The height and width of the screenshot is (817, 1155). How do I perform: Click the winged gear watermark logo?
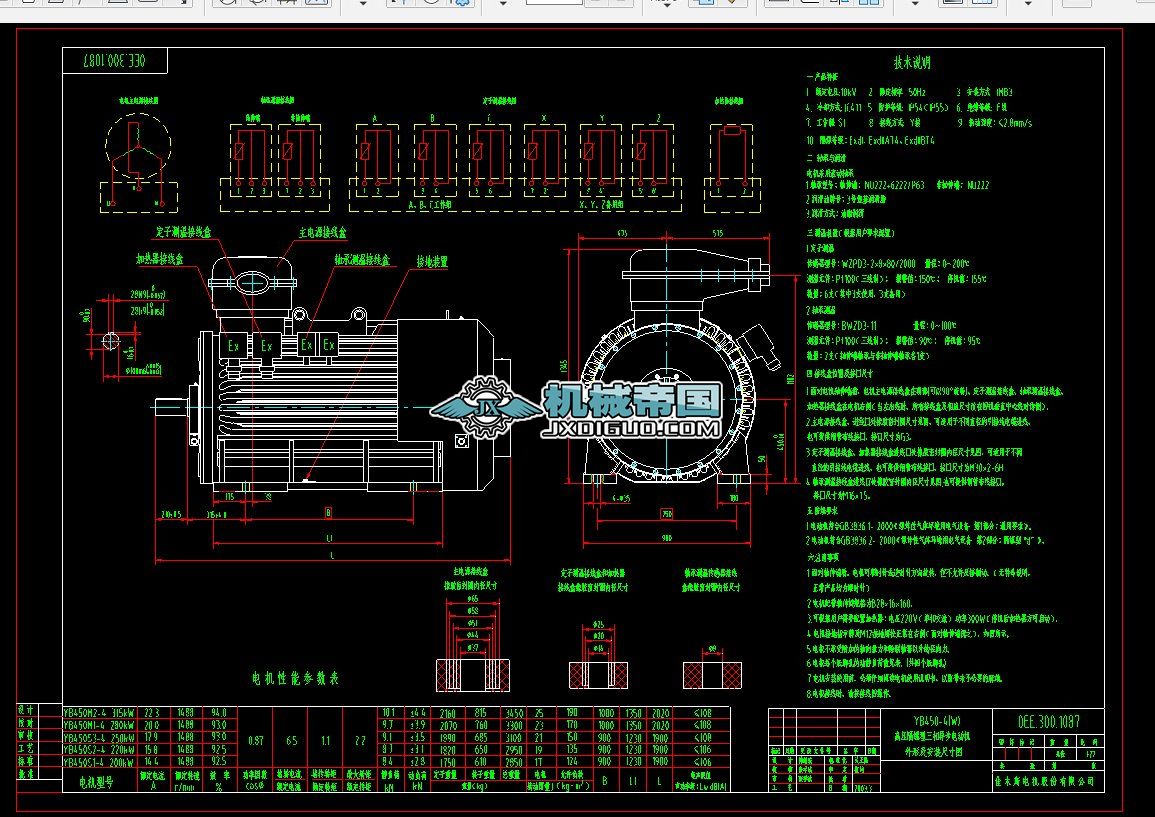point(487,407)
